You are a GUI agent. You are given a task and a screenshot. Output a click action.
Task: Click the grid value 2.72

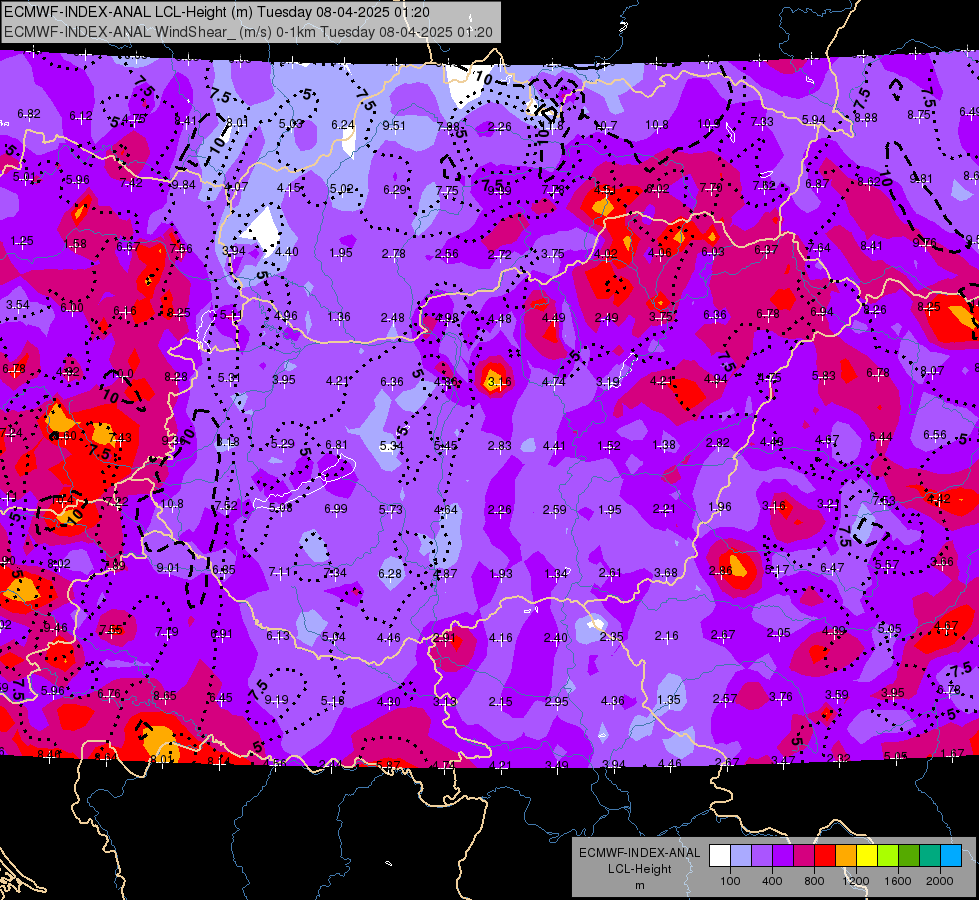[x=499, y=254]
